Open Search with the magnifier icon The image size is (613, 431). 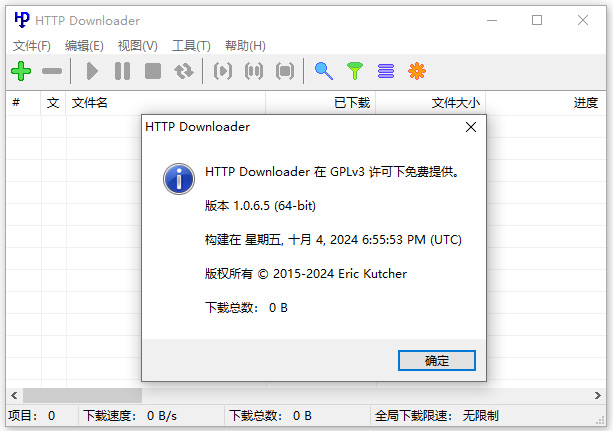click(324, 71)
